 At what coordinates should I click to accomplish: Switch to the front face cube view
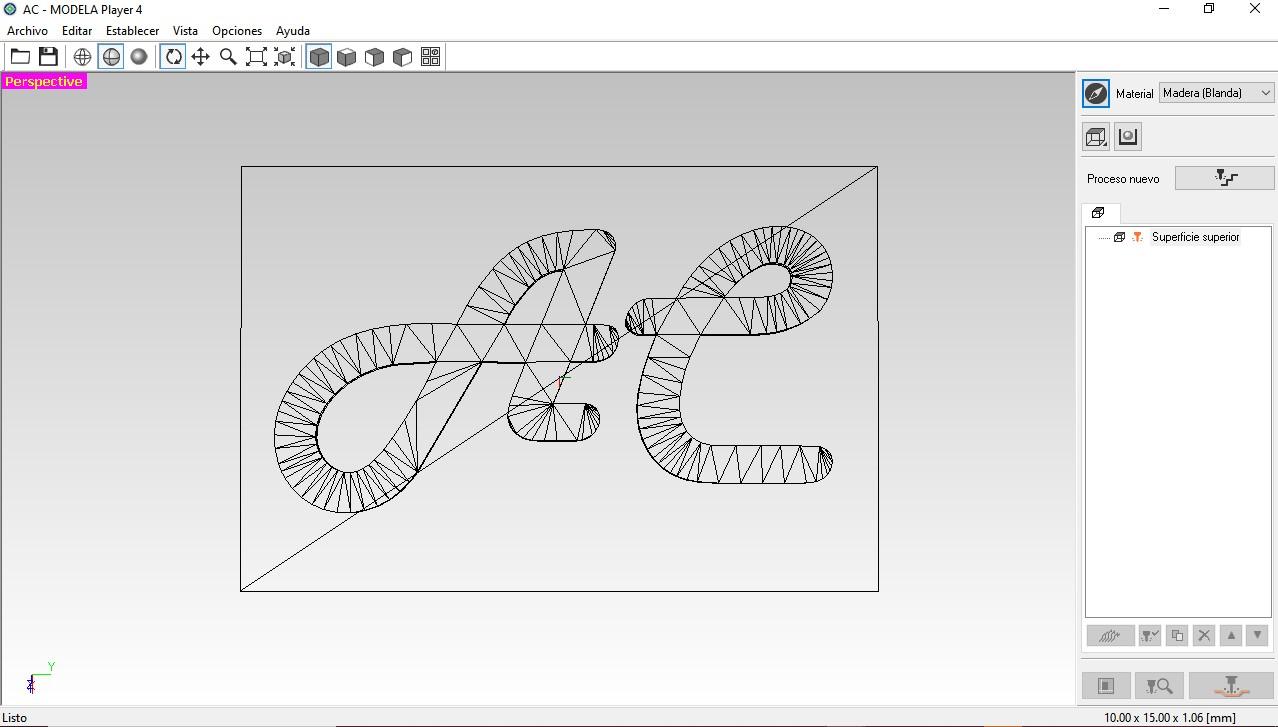375,57
